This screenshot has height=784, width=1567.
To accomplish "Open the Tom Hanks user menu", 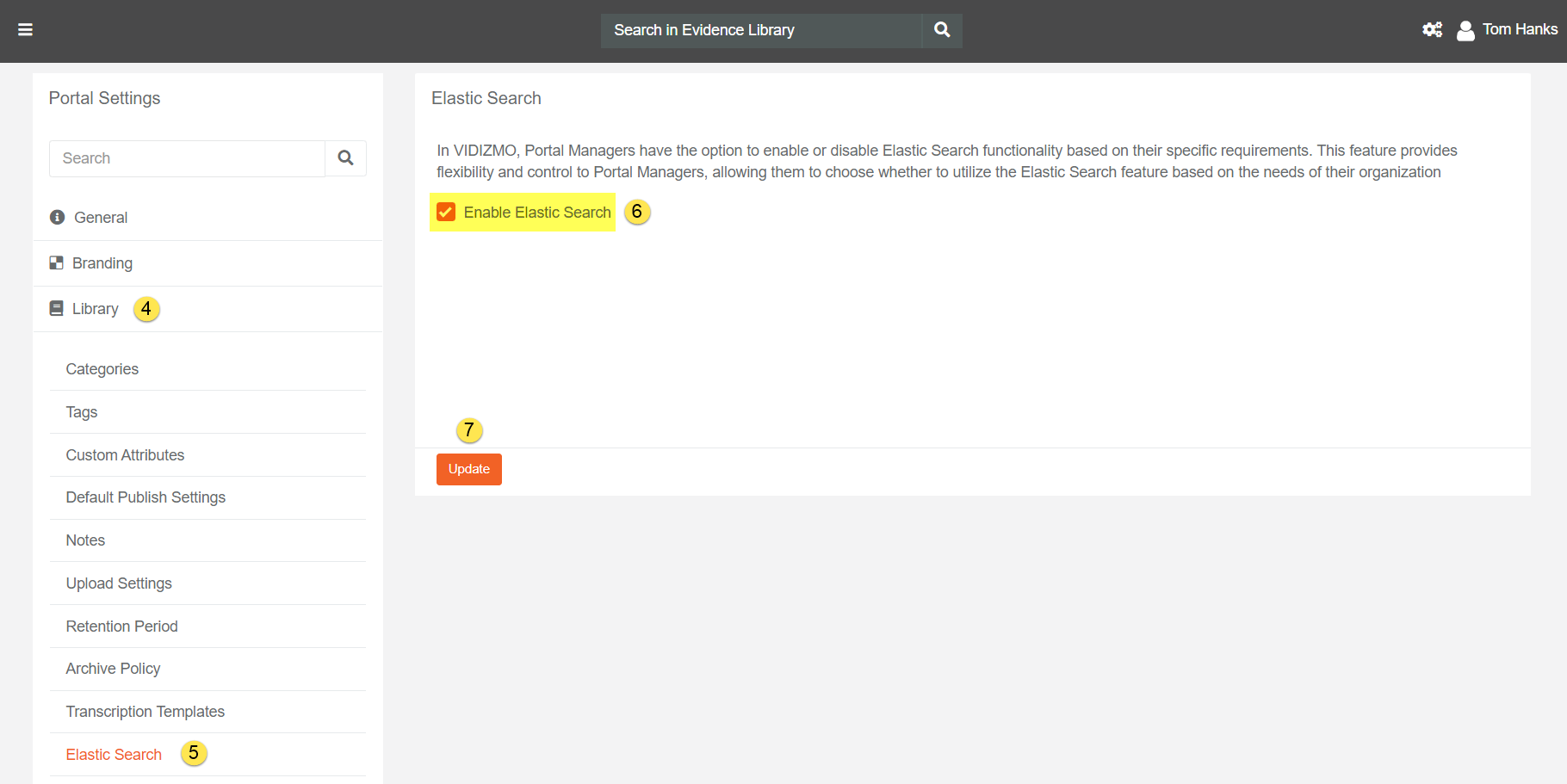I will pos(1519,30).
